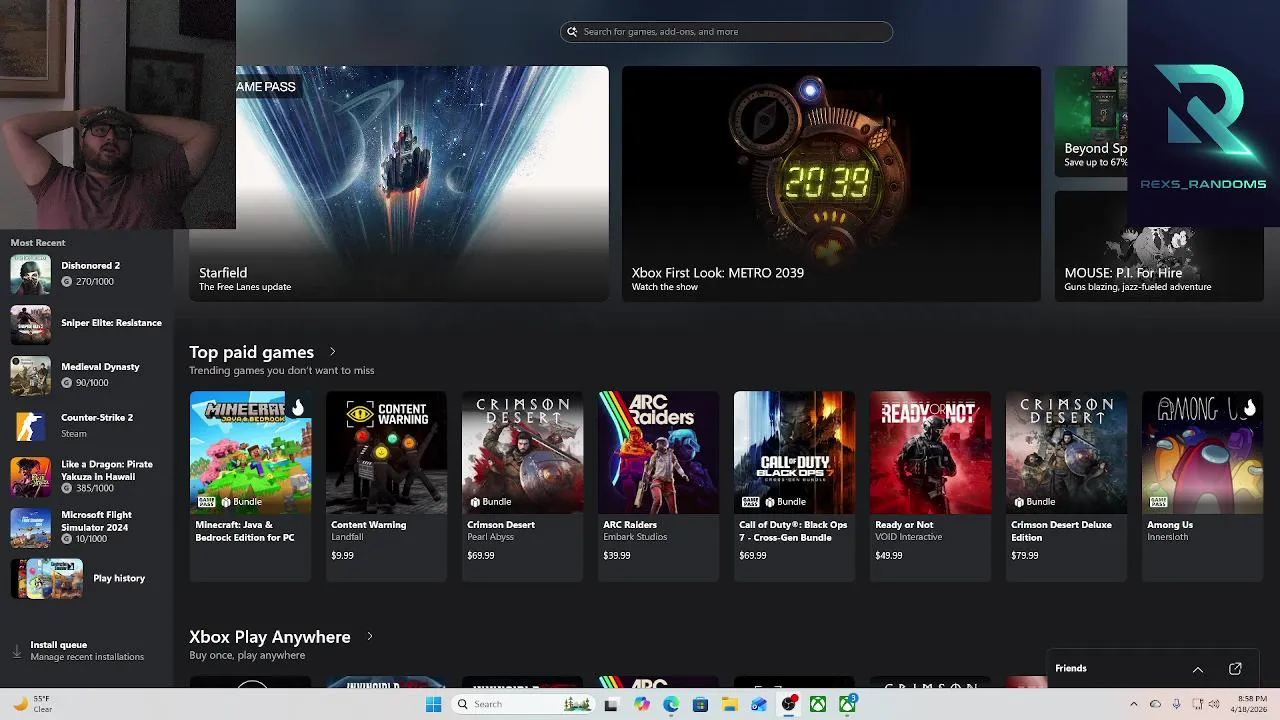Click the Counter-Strike 2 game icon
The height and width of the screenshot is (720, 1280).
click(x=30, y=426)
